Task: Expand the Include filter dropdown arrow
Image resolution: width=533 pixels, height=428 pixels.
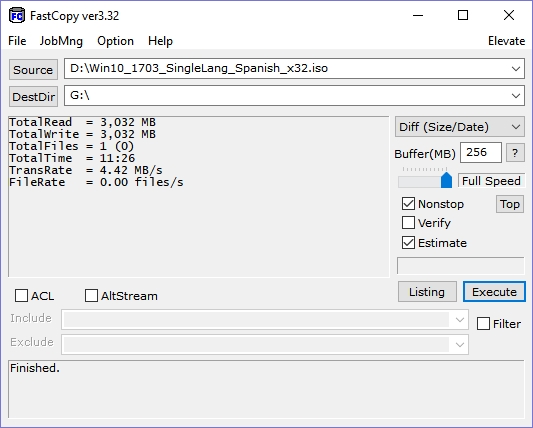Action: 460,320
